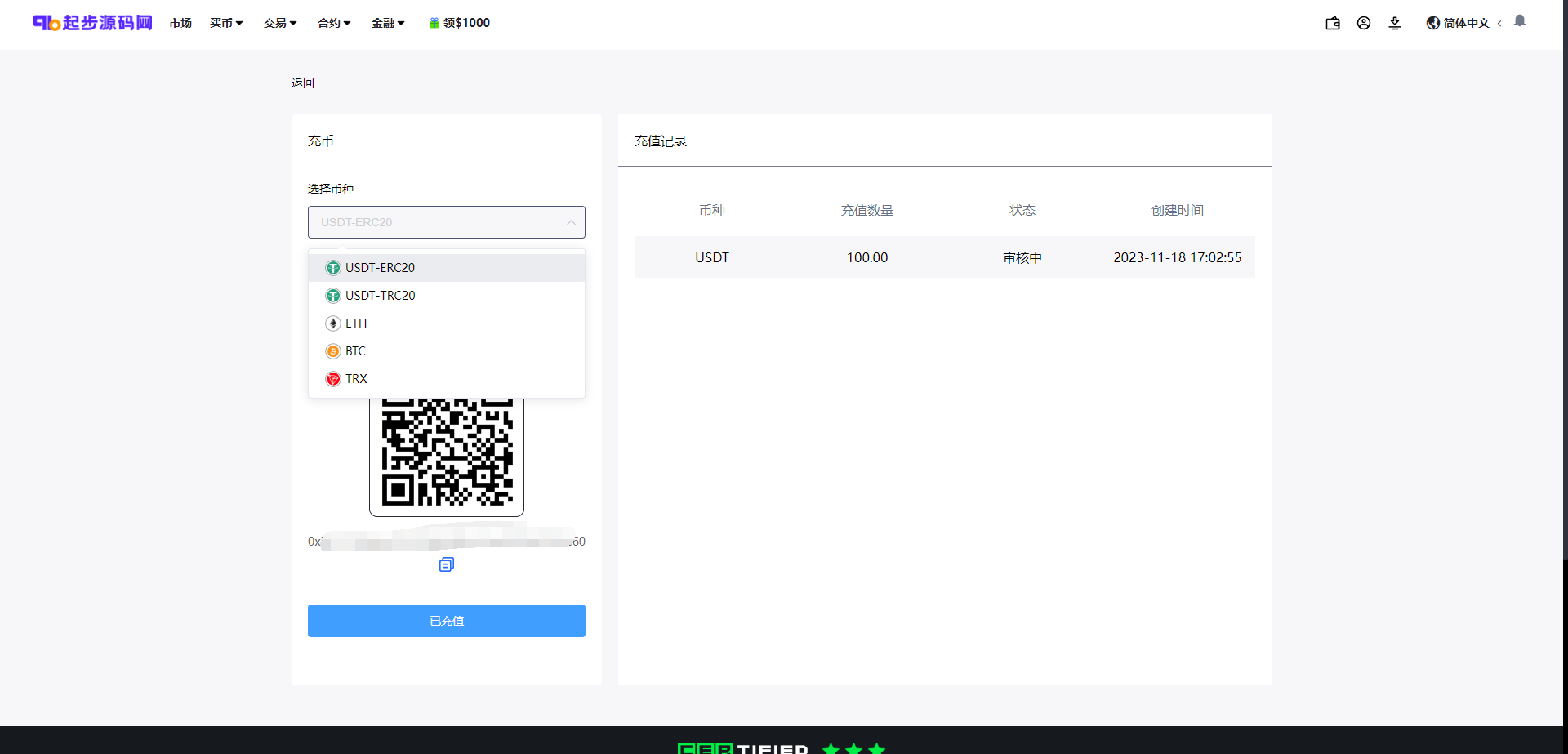Image resolution: width=1568 pixels, height=754 pixels.
Task: Open the user account profile icon
Action: pyautogui.click(x=1364, y=23)
